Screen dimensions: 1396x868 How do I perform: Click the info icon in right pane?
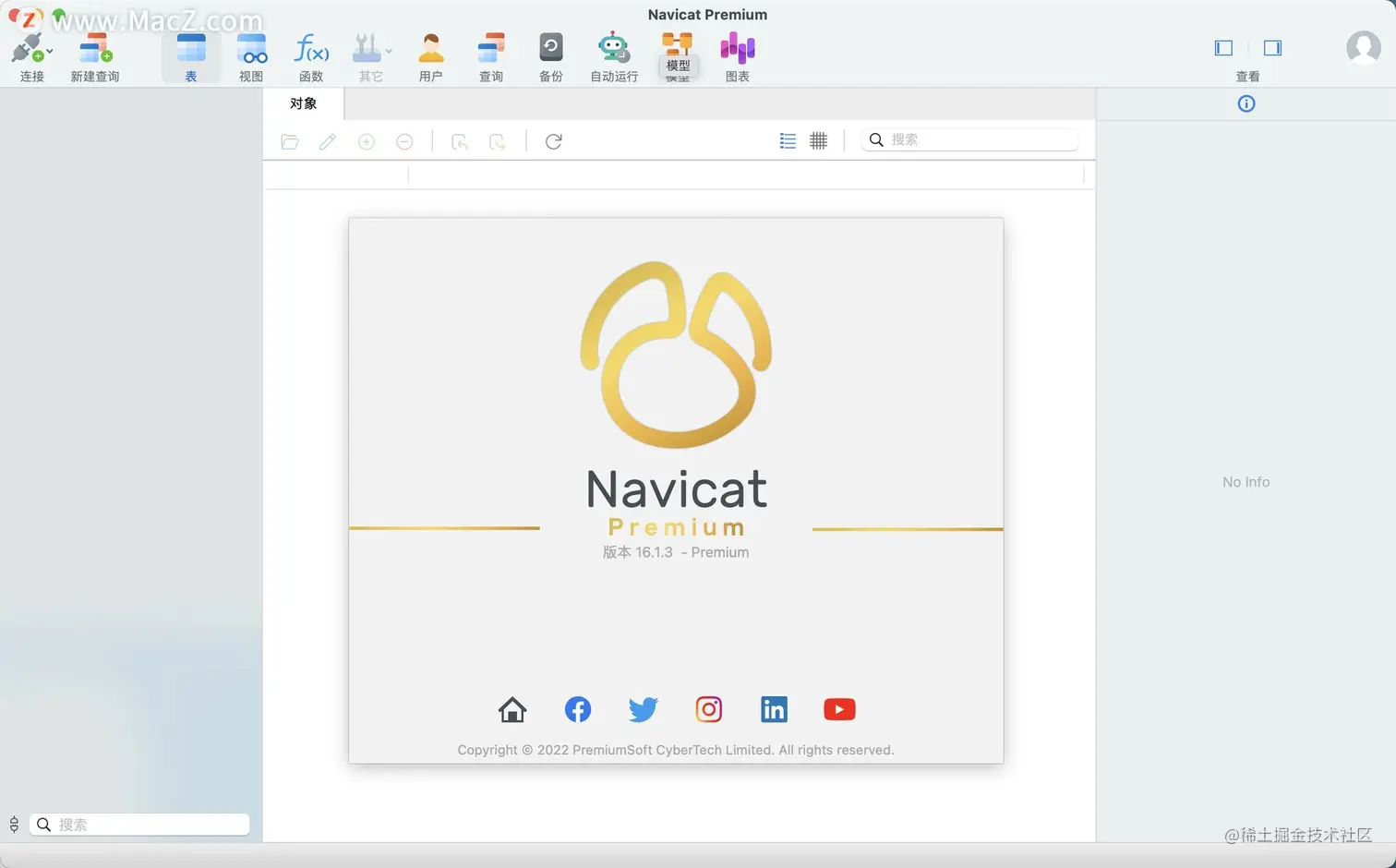coord(1246,103)
